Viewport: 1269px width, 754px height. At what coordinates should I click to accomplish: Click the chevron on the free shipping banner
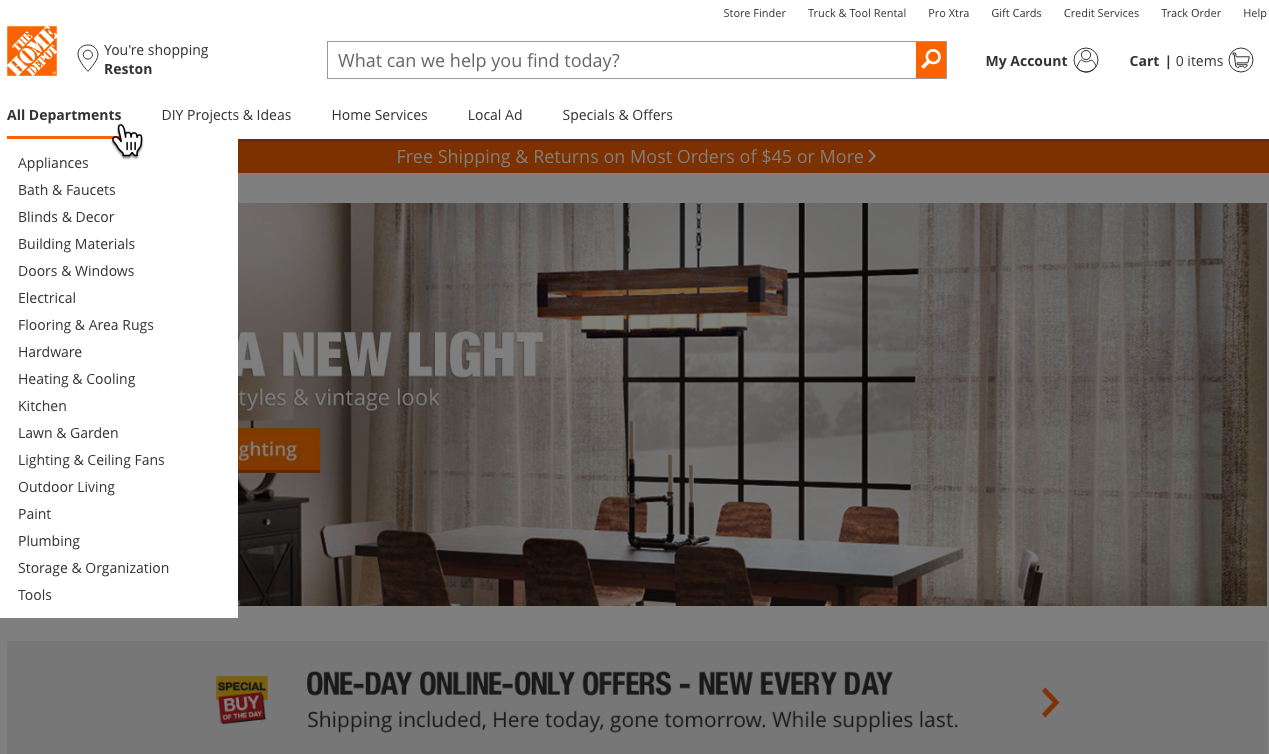click(x=872, y=156)
